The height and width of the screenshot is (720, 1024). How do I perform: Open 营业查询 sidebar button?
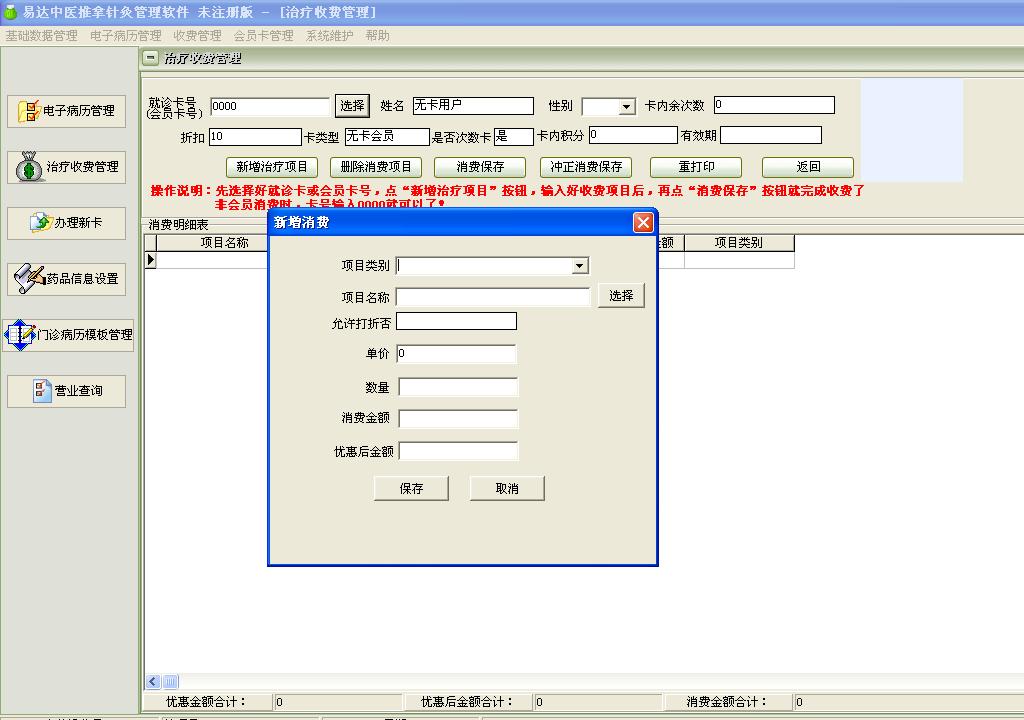tap(67, 391)
